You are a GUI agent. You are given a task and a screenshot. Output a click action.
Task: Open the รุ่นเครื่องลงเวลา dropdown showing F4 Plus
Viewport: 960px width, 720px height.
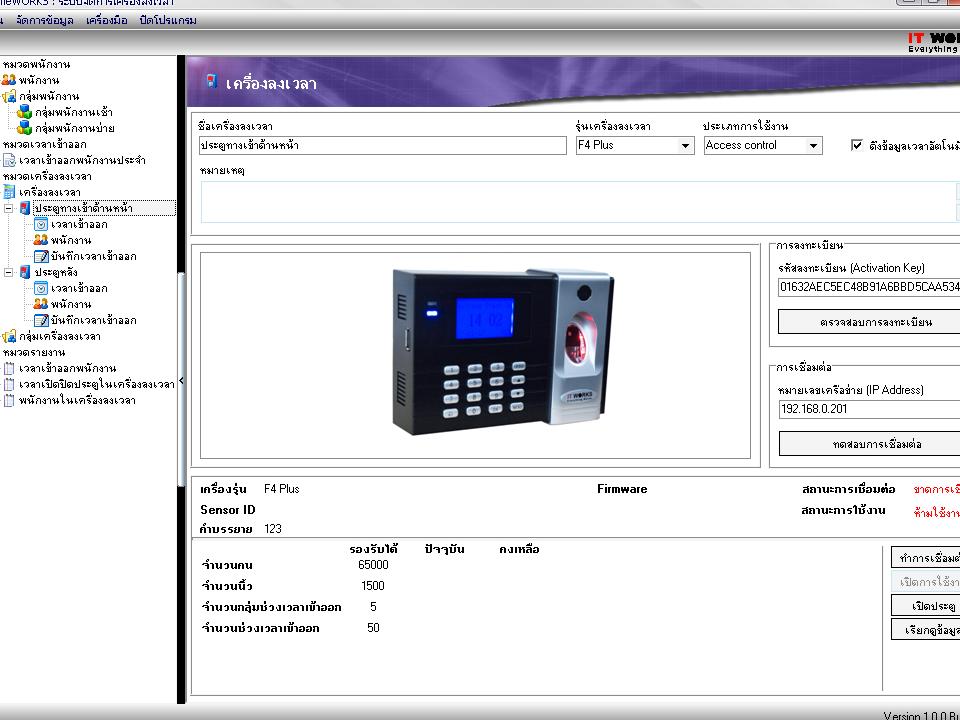coord(685,146)
